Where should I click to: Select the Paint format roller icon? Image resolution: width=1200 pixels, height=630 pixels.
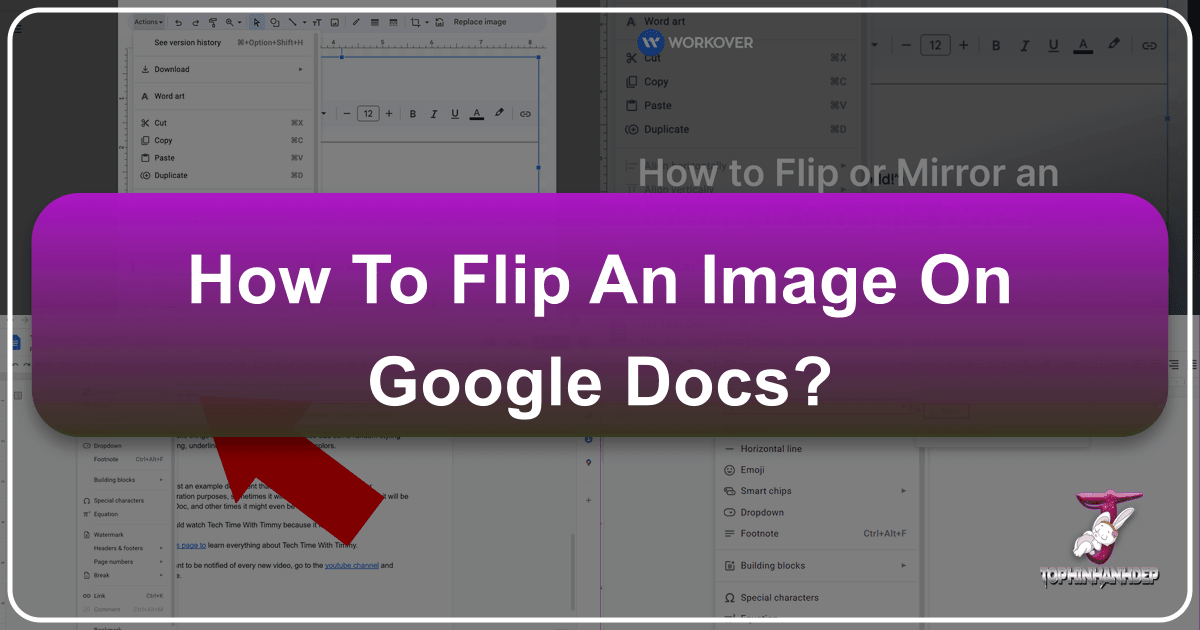point(211,21)
